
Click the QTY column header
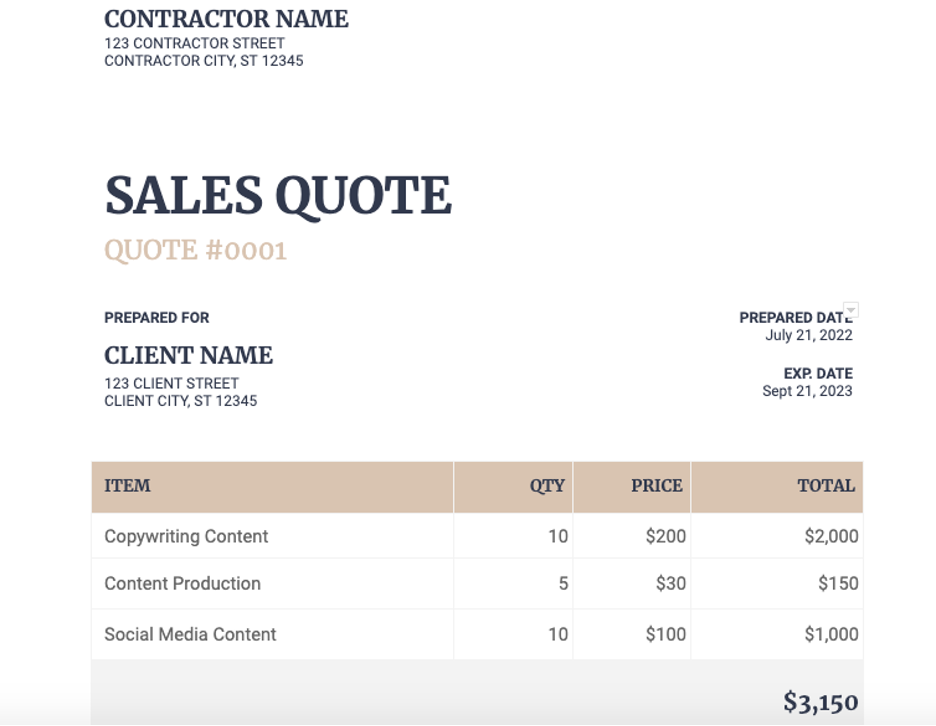tap(547, 486)
